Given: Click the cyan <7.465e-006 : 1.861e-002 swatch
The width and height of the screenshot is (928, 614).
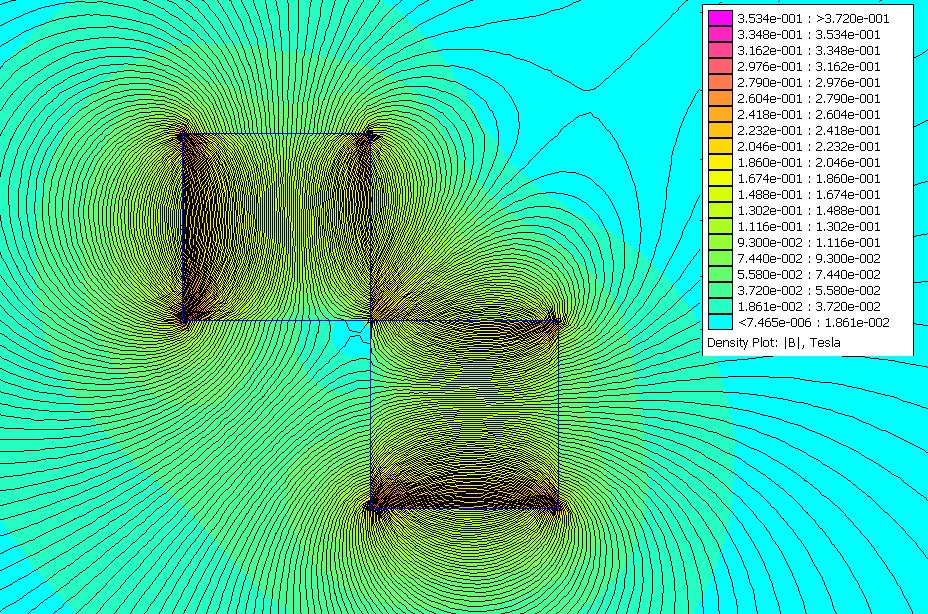Looking at the screenshot, I should click(720, 322).
